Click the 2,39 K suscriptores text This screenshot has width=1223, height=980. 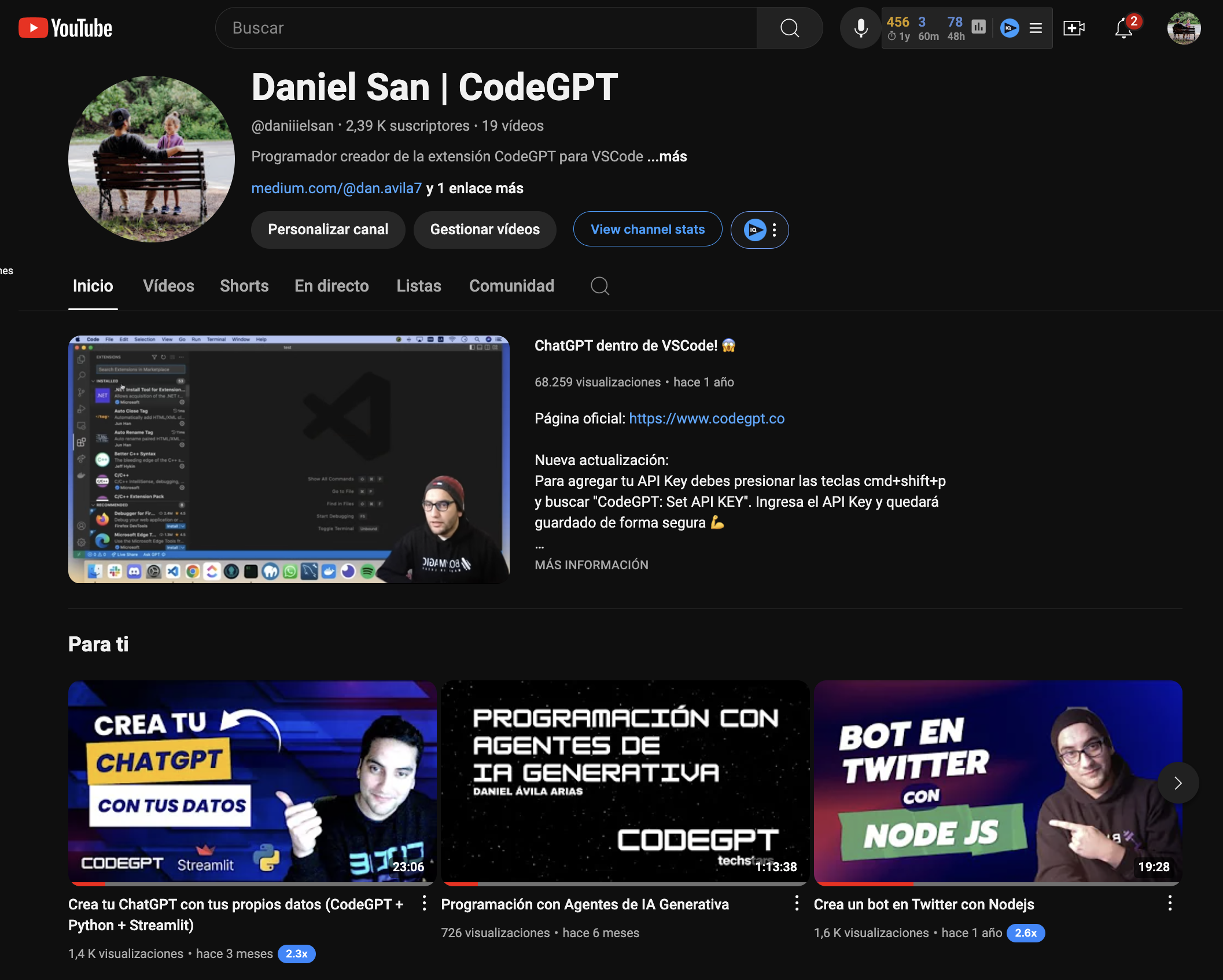tap(407, 126)
